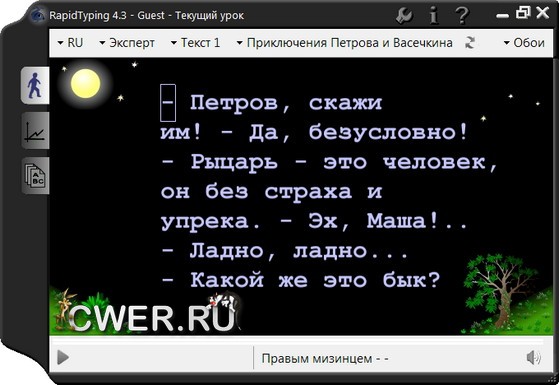This screenshot has height=385, width=559.
Task: Click the RapidTyping app icon in title bar
Action: (x=37, y=15)
